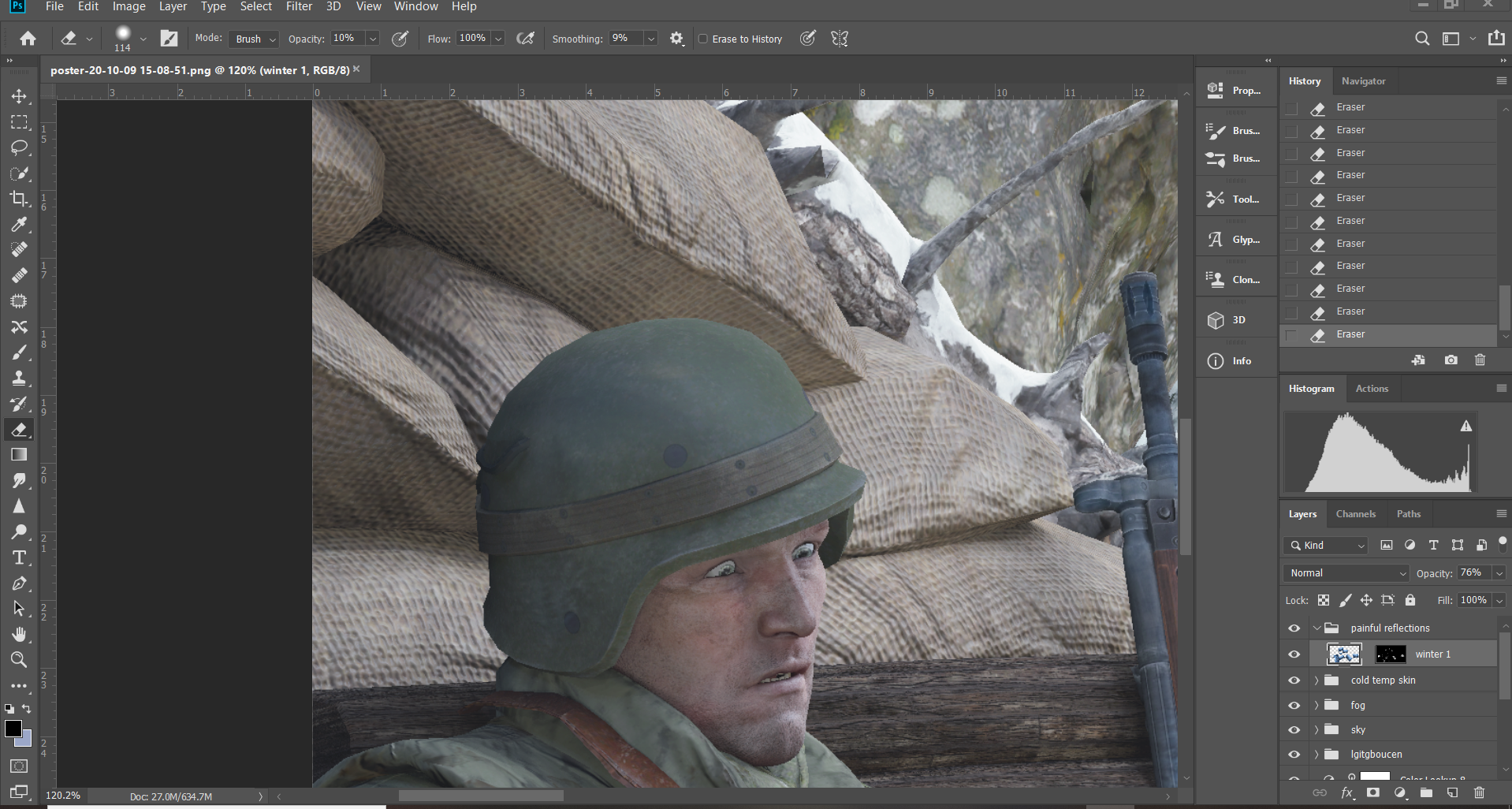Choose the Horizontal Type tool
Viewport: 1512px width, 809px height.
pyautogui.click(x=19, y=557)
